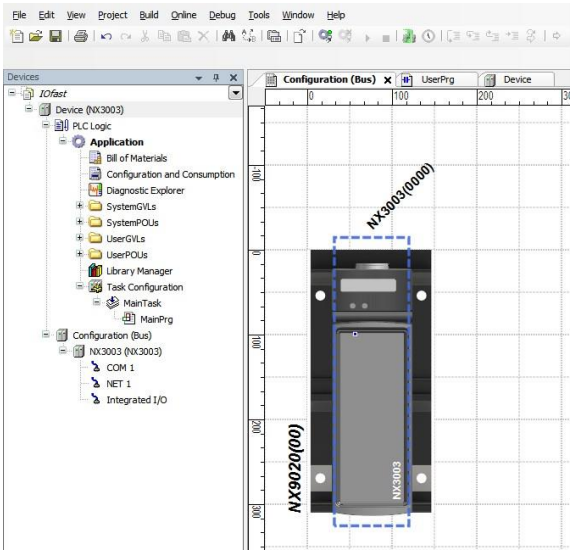Click the New project toolbar icon
The width and height of the screenshot is (574, 556).
(x=16, y=36)
